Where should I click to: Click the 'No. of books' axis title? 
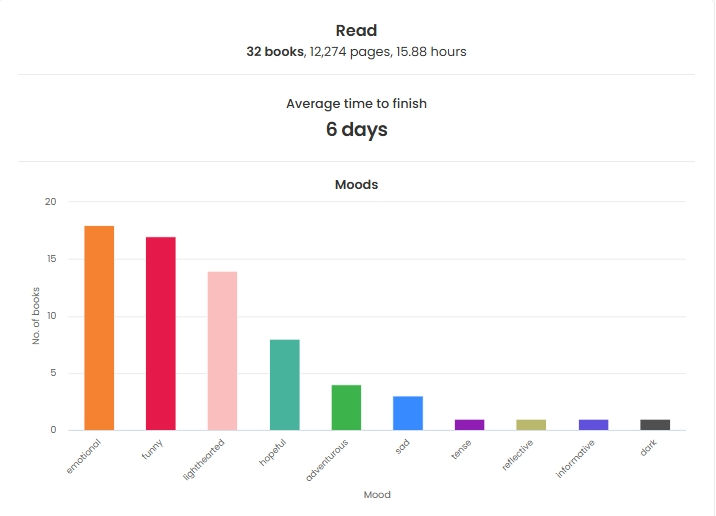coord(36,316)
